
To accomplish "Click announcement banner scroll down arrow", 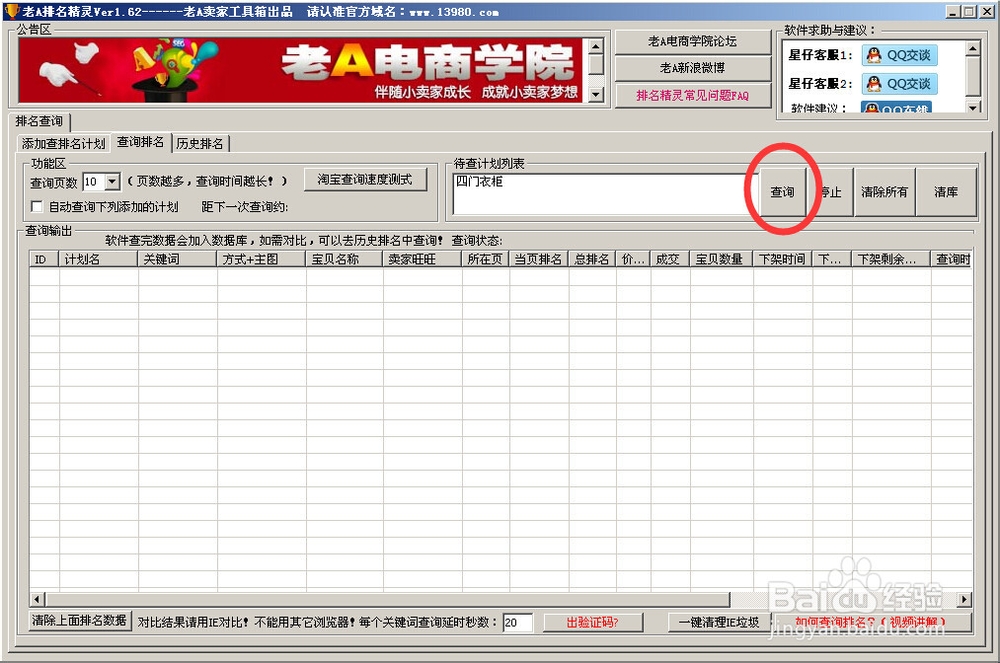I will (x=595, y=94).
